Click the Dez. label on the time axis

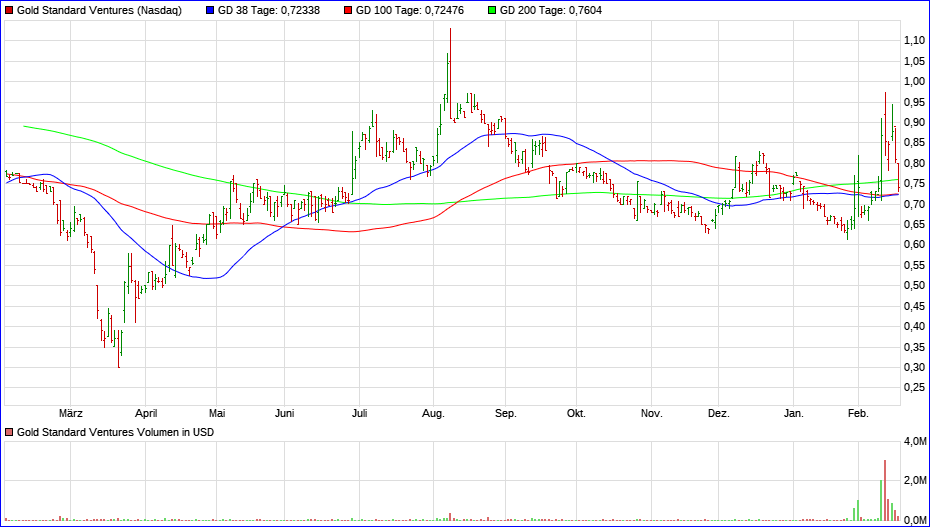tap(719, 413)
